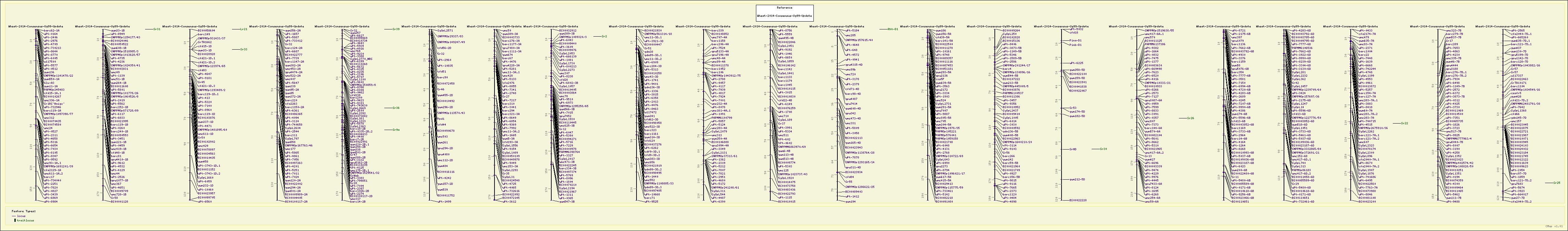Select the Sr34 trait locus marker
This screenshot has height=231, width=1568.
coord(1104,149)
